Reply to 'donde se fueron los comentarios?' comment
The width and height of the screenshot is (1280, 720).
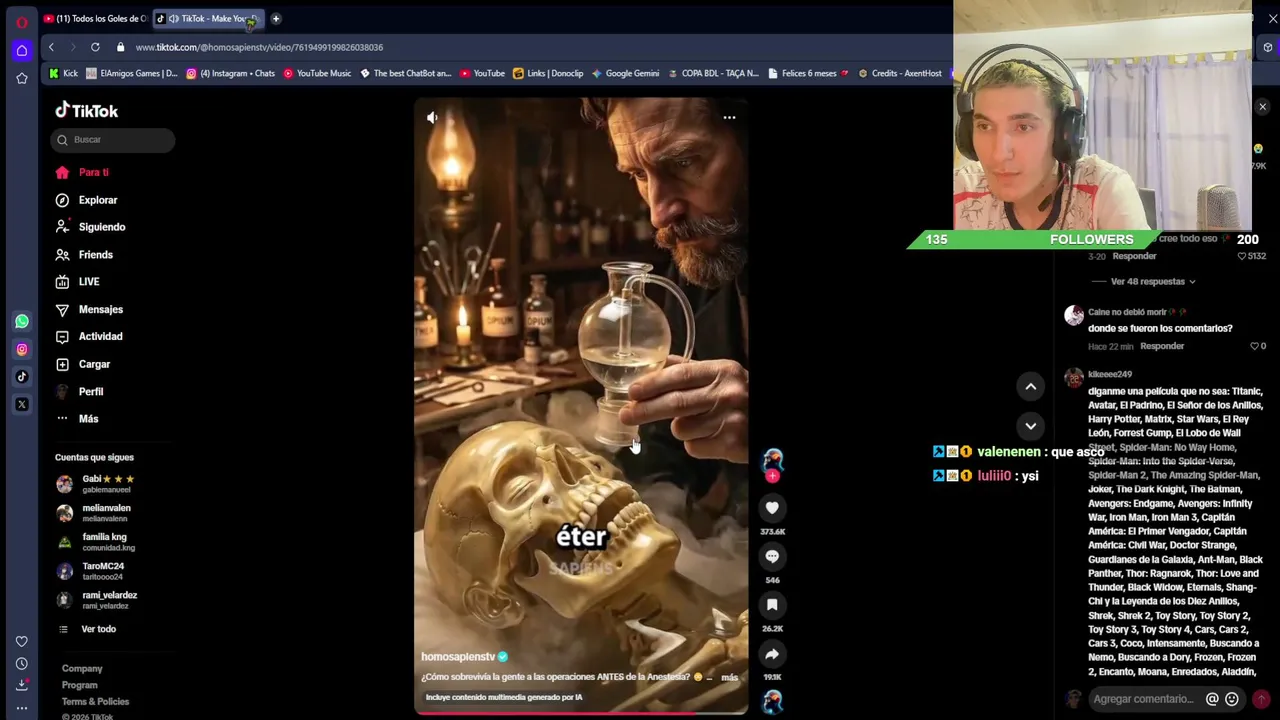1162,346
